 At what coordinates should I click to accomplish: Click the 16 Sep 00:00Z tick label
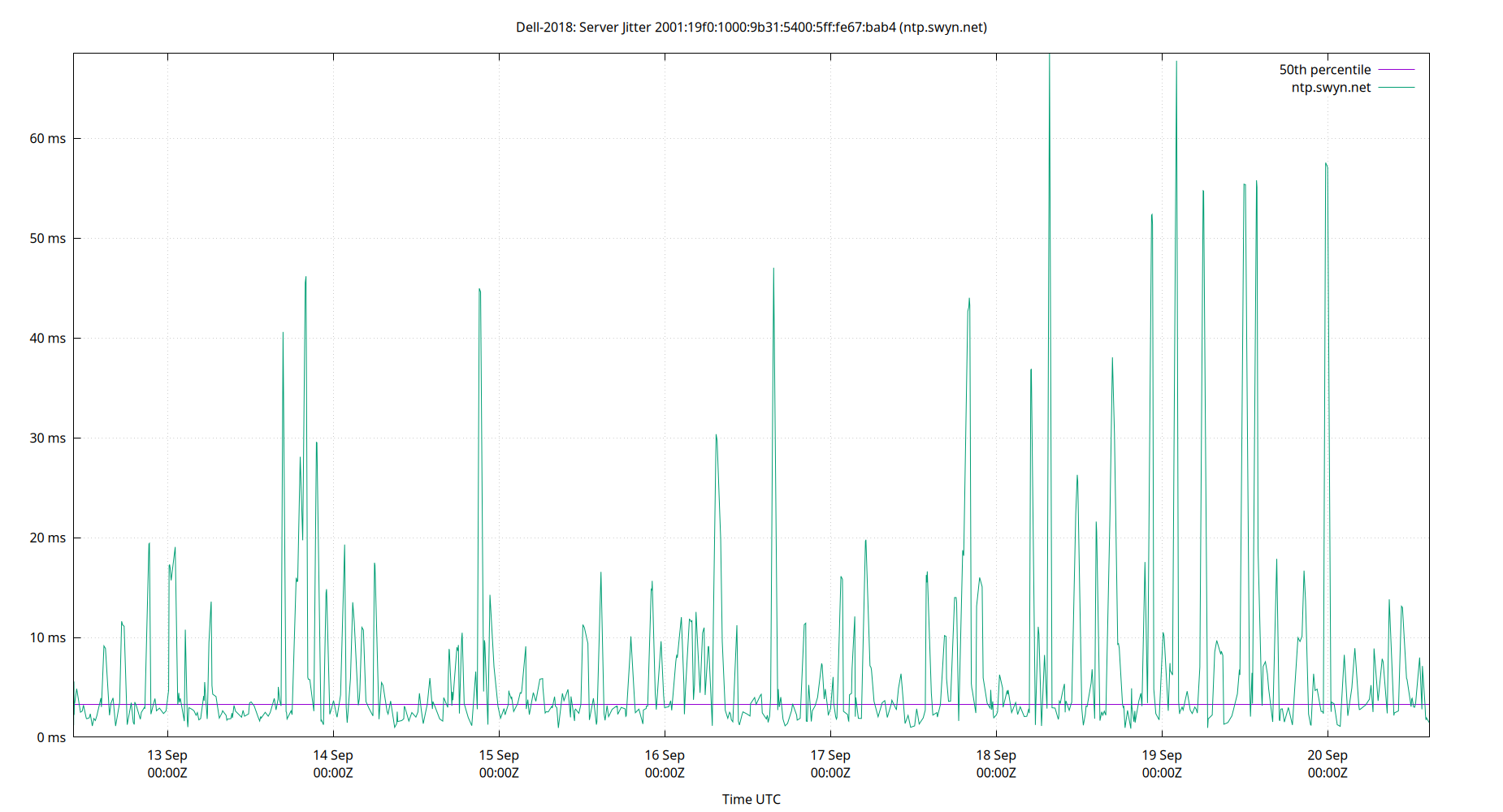click(665, 763)
